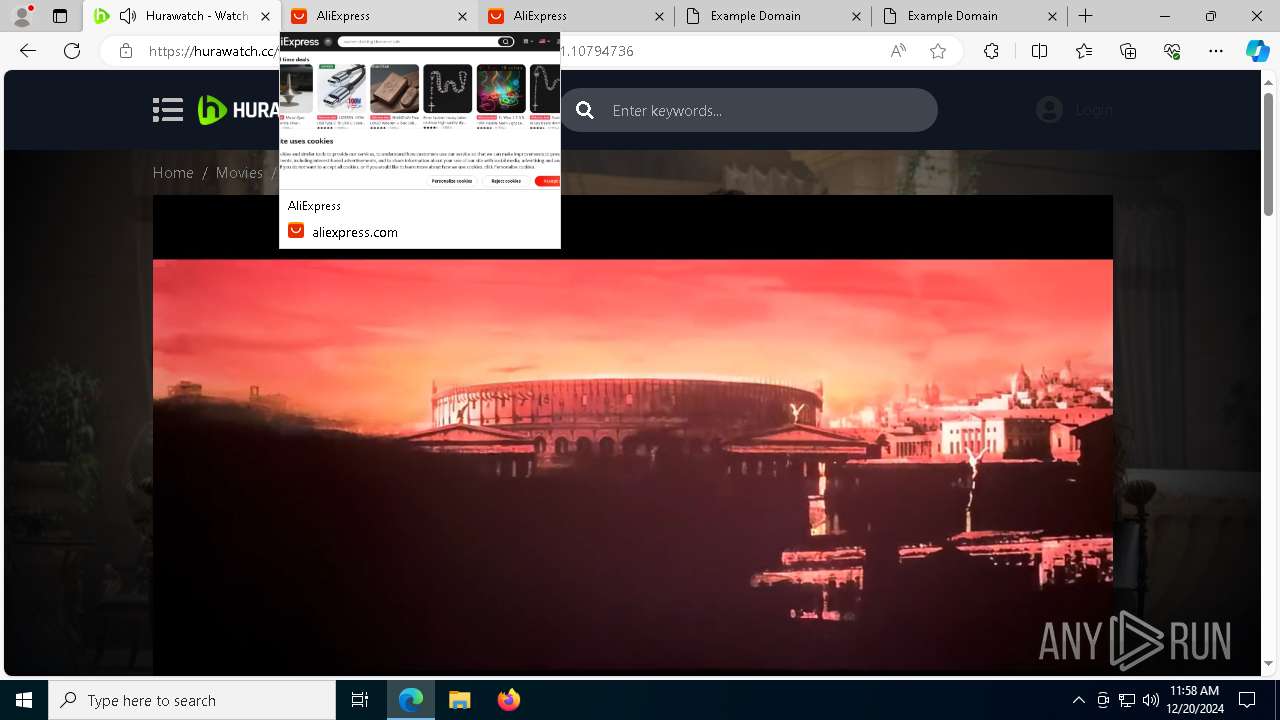
Task: Open a new tab with plus button
Action: coord(1086,16)
